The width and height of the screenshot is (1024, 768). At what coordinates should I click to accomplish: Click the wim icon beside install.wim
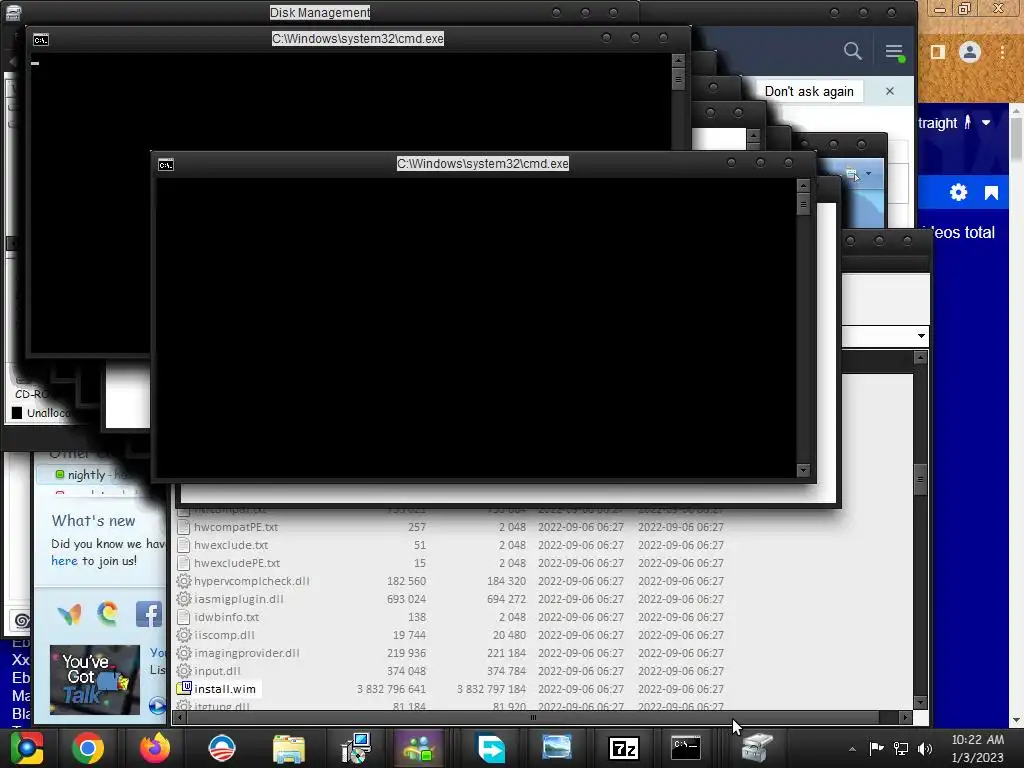pos(184,688)
